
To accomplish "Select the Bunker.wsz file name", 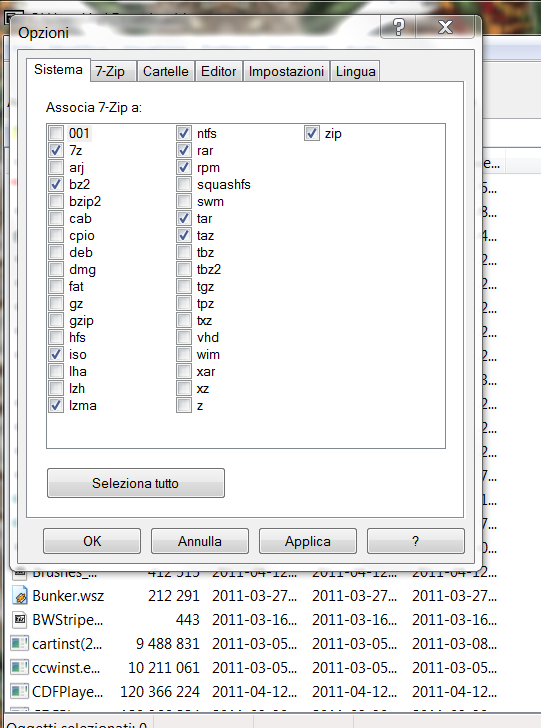I will [x=68, y=596].
